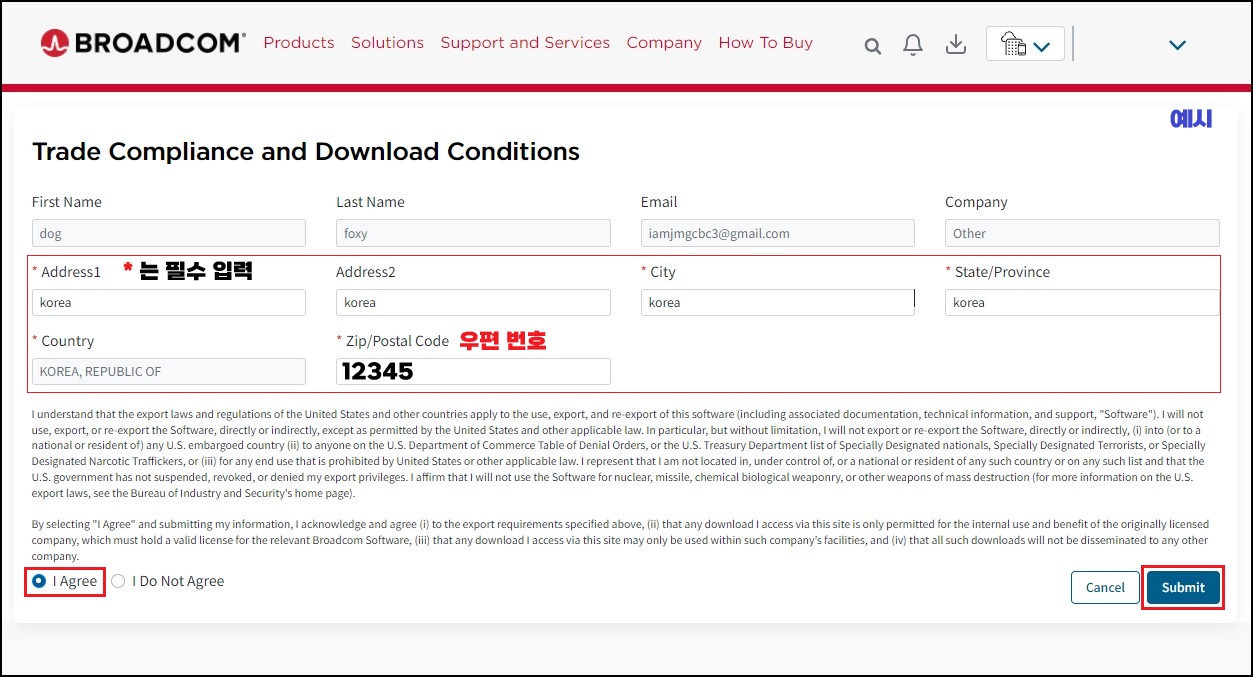Screen dimensions: 1253x677
Task: Click the paragraph starting 'By selecting "I Agree"'
Action: pyautogui.click(x=620, y=540)
